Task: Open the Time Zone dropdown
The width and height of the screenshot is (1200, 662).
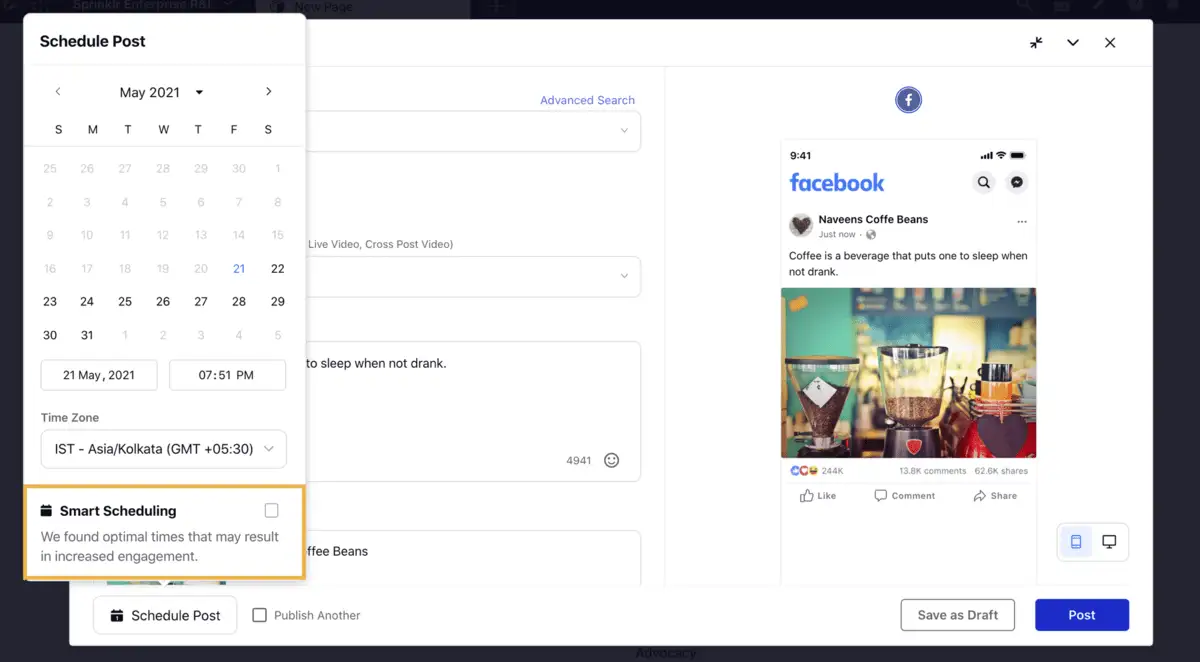Action: tap(163, 448)
